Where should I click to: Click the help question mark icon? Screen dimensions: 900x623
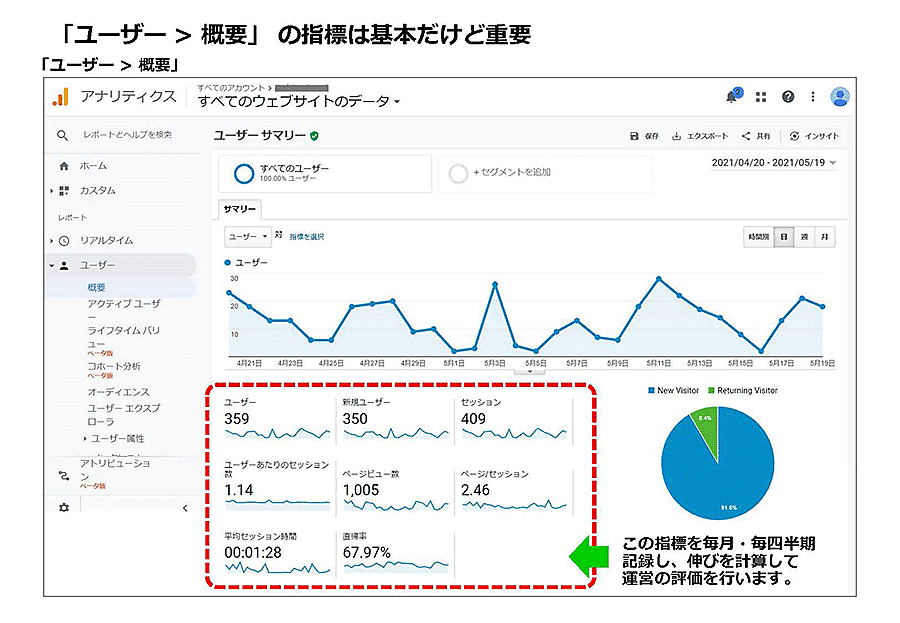click(x=788, y=97)
